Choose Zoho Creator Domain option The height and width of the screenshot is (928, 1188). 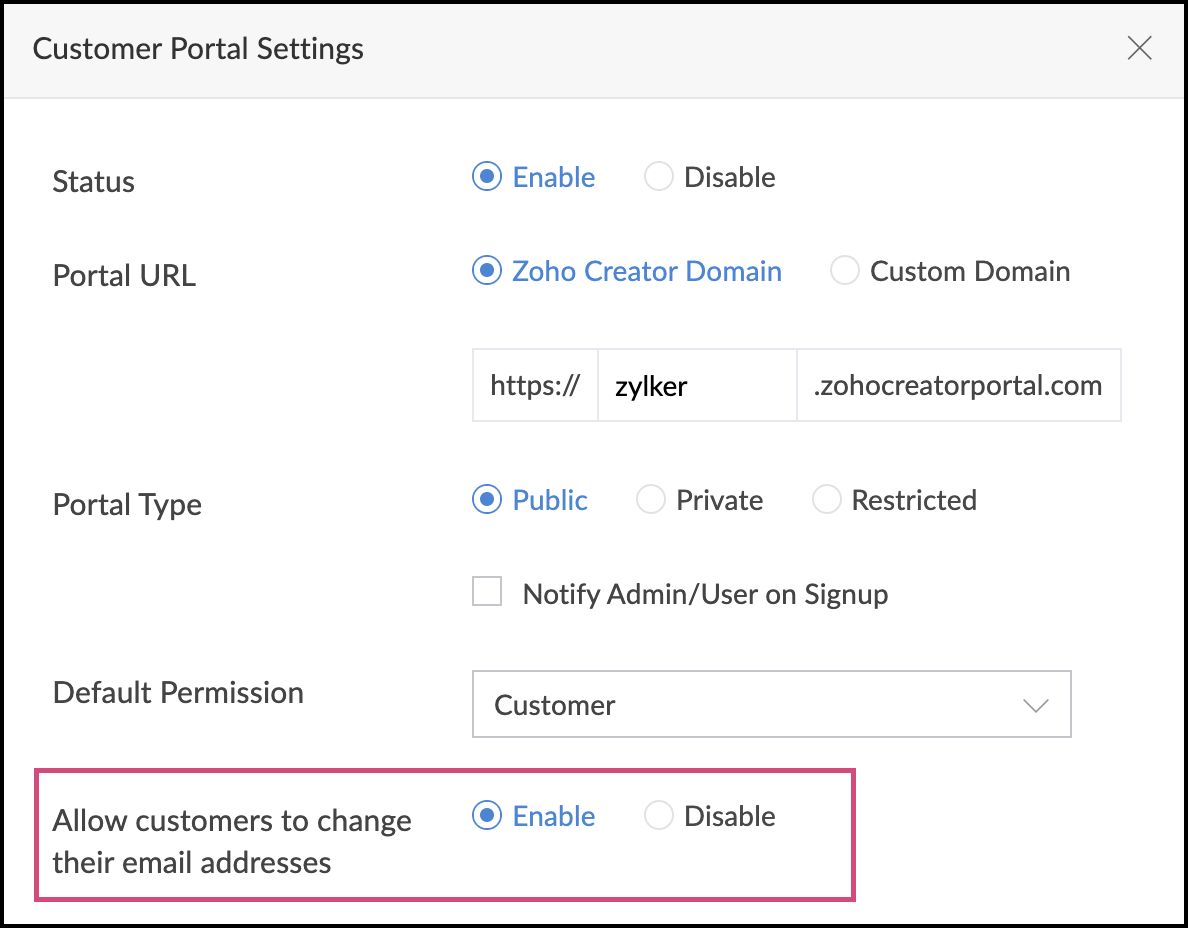(487, 271)
